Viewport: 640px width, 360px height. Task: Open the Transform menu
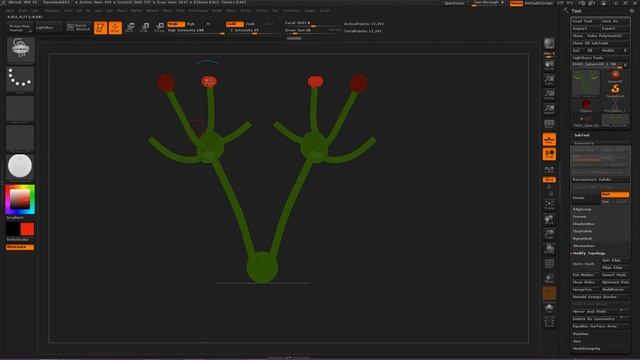coord(291,11)
